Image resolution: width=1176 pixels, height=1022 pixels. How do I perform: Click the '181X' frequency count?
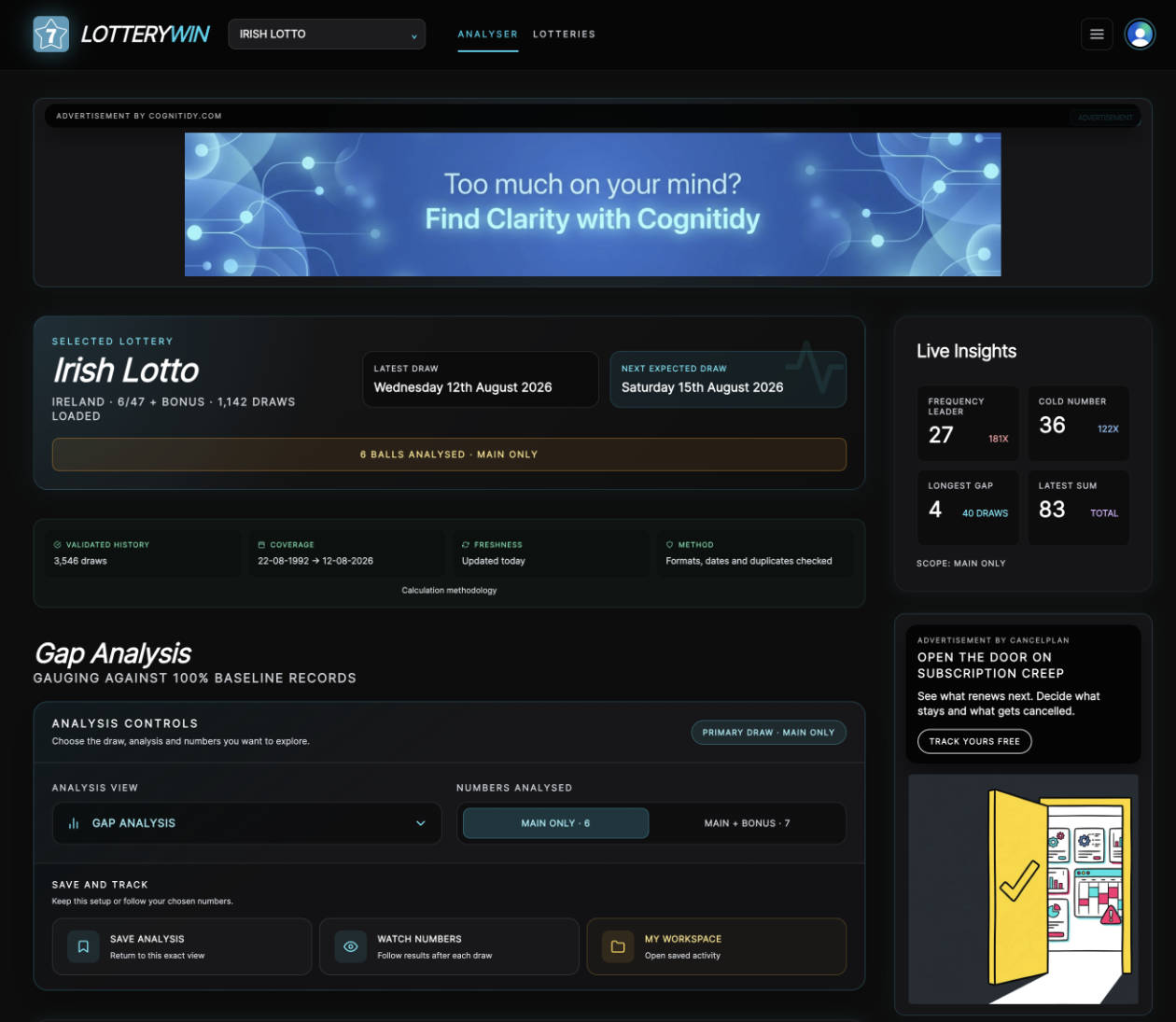tap(999, 439)
